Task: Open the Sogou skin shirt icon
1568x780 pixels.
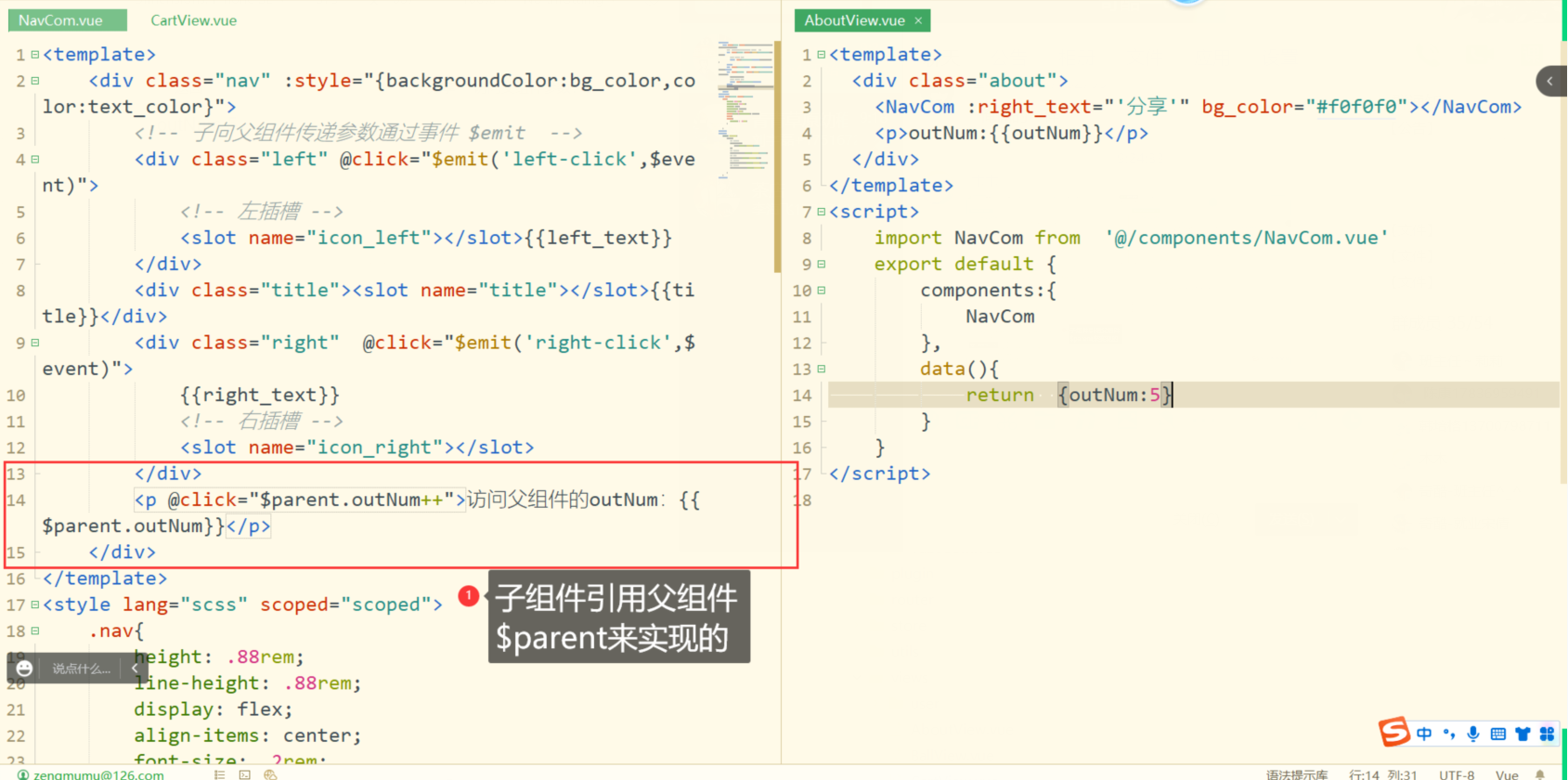Action: 1523,734
